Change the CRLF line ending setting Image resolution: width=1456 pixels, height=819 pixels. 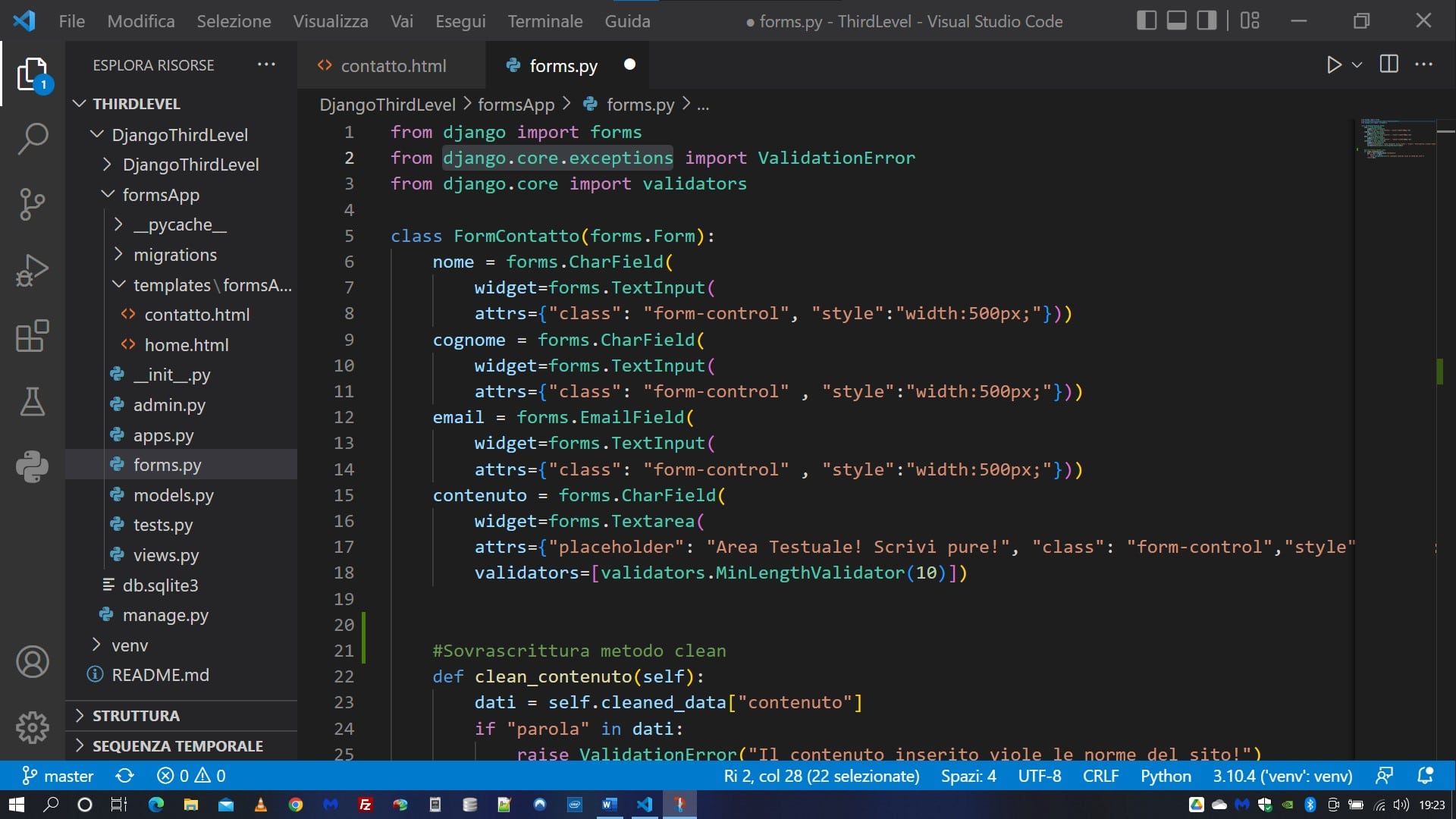pyautogui.click(x=1100, y=776)
